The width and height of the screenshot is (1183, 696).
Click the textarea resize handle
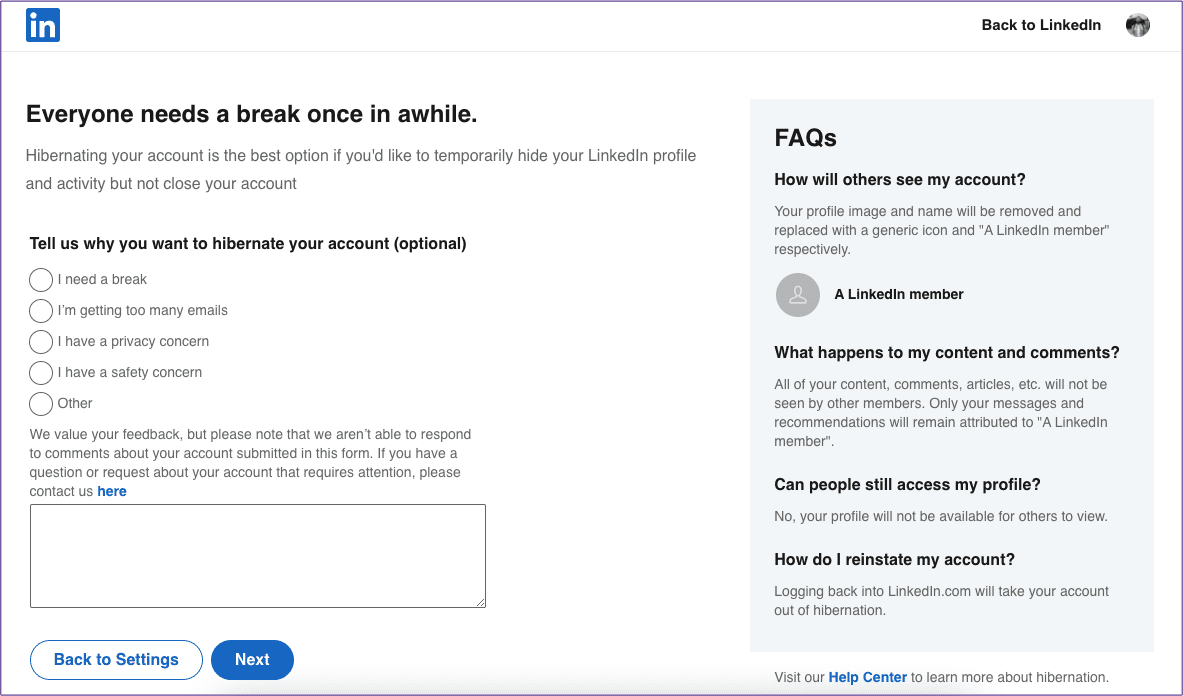tap(479, 601)
